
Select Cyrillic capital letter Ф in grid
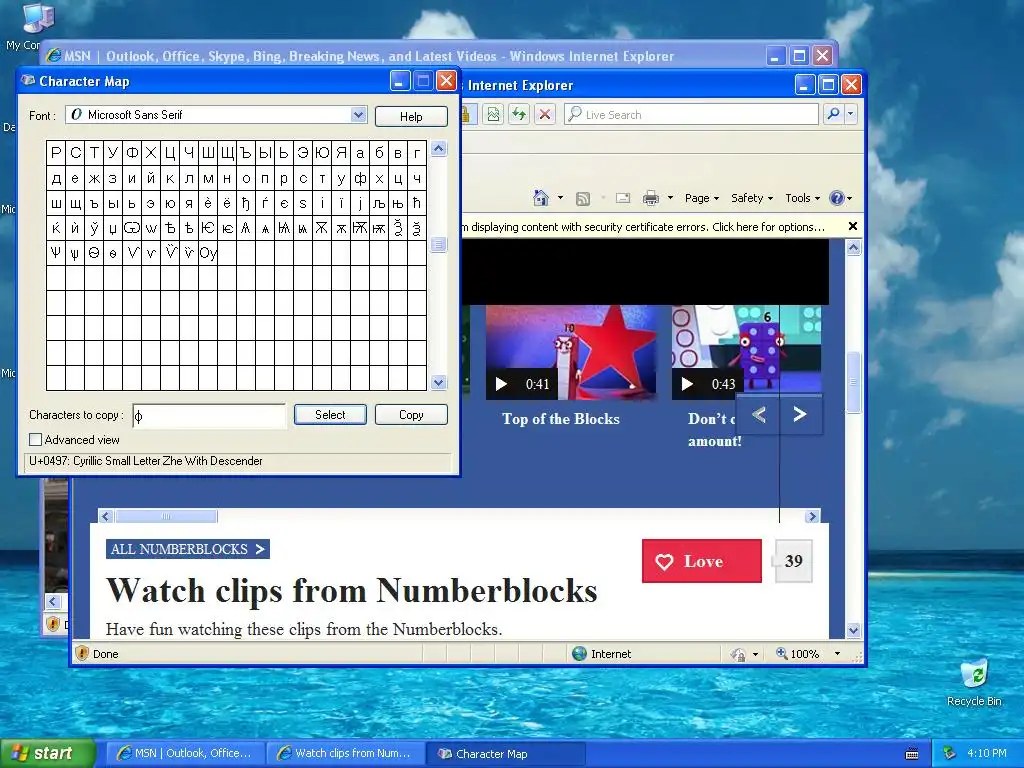(133, 153)
